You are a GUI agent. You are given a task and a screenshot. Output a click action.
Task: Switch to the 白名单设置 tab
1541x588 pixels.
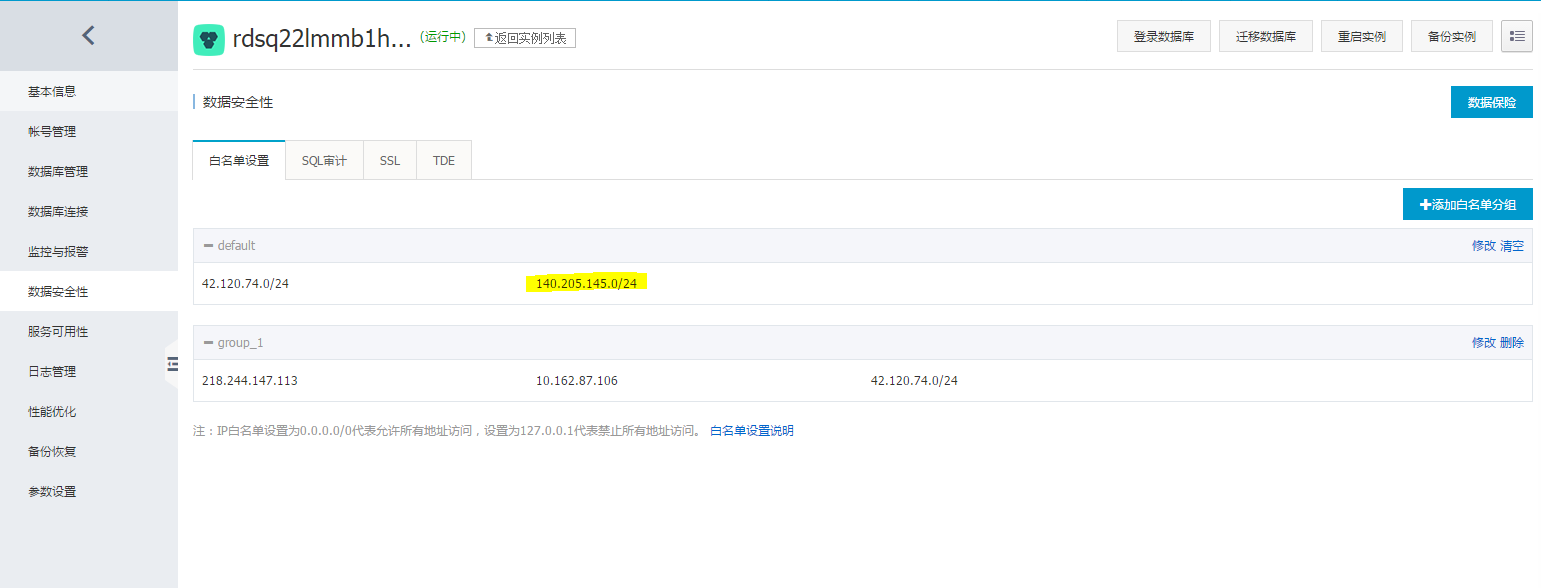point(239,160)
